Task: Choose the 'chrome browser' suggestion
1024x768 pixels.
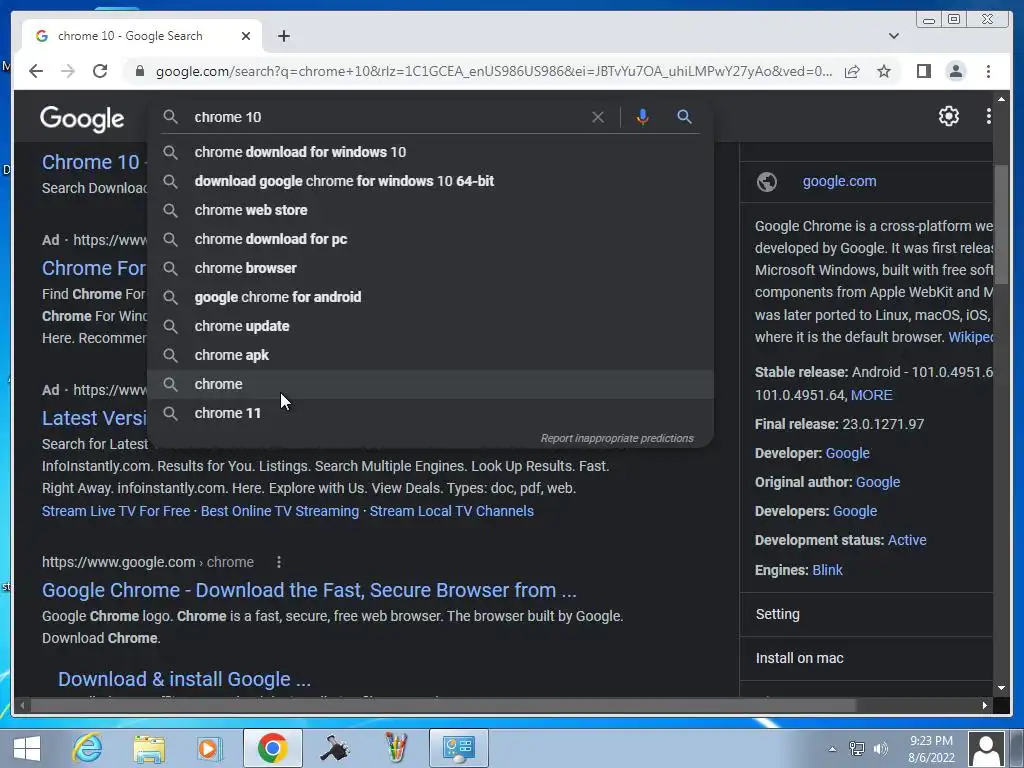Action: tap(431, 268)
